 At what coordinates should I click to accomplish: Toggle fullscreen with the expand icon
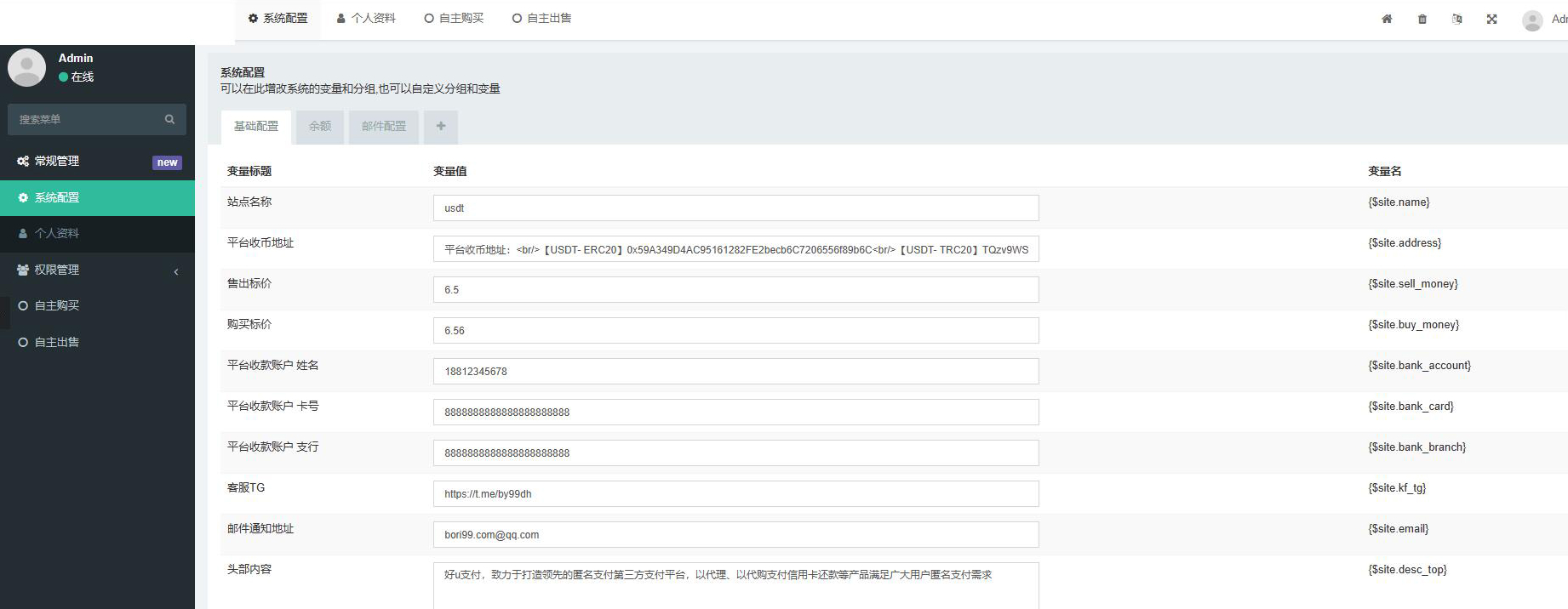(x=1492, y=19)
